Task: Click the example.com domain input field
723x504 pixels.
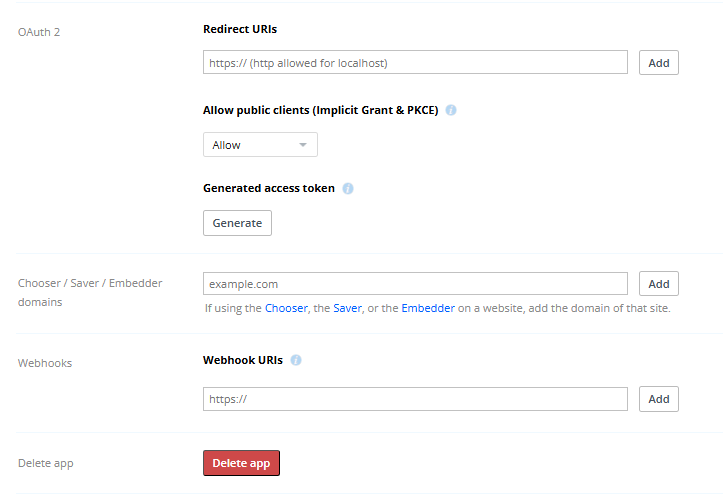Action: click(x=415, y=284)
